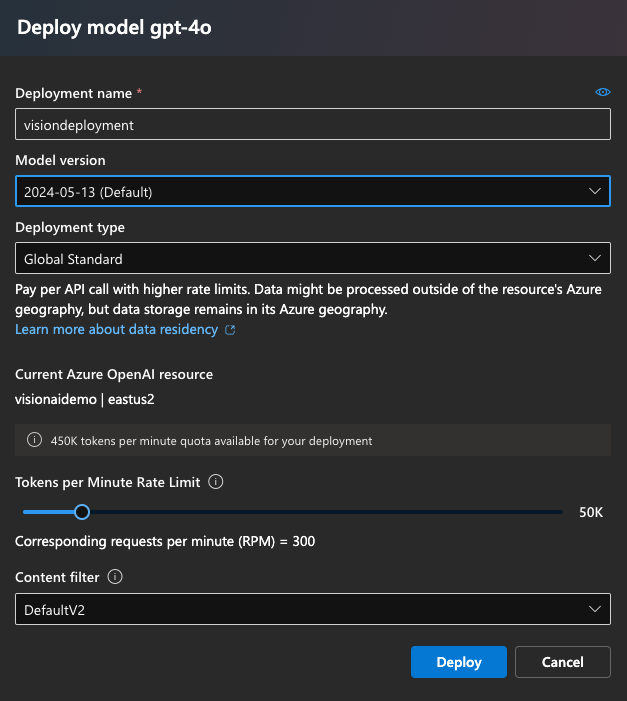Click external link icon after data residency
The image size is (627, 701).
(x=231, y=330)
